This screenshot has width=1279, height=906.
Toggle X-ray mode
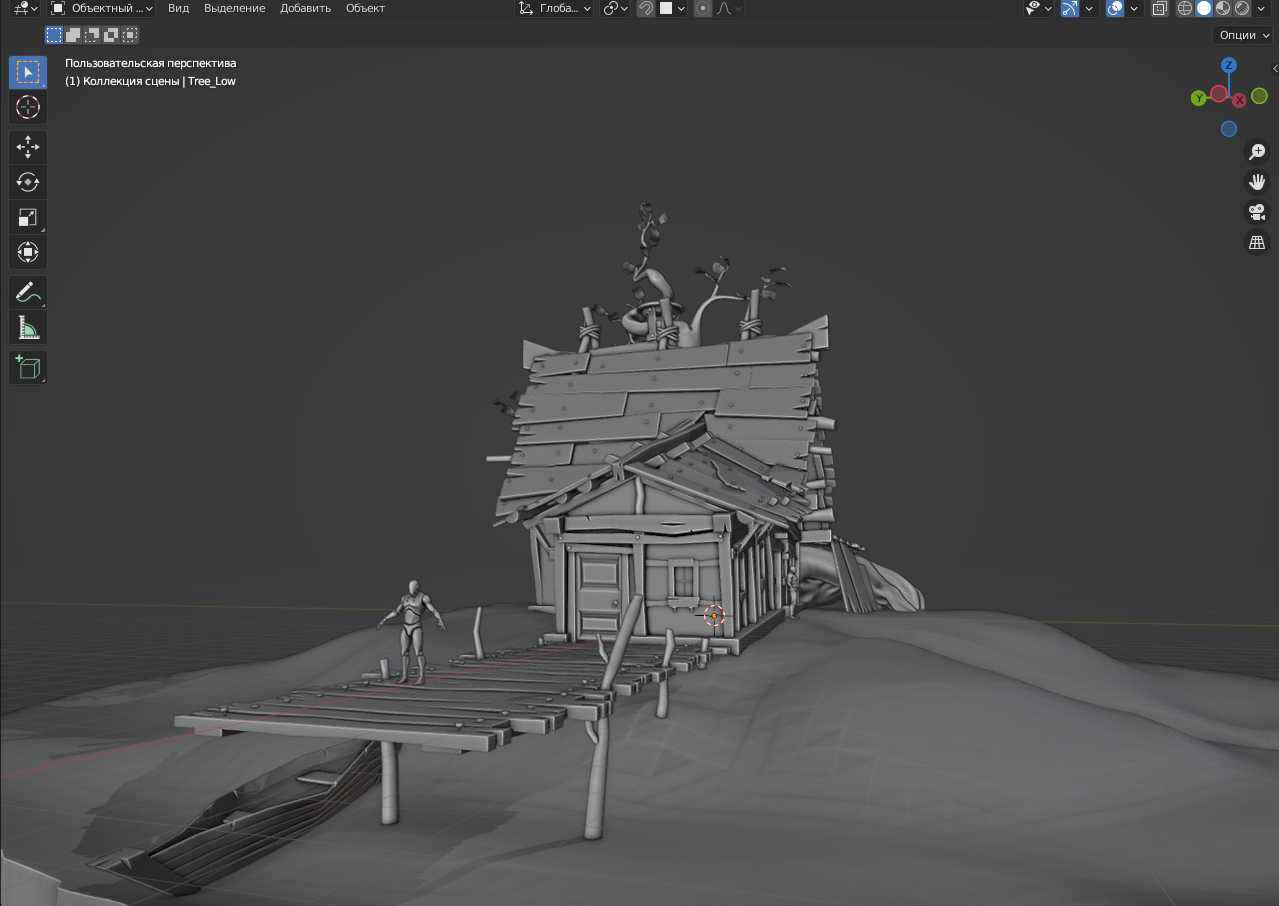pyautogui.click(x=1159, y=8)
